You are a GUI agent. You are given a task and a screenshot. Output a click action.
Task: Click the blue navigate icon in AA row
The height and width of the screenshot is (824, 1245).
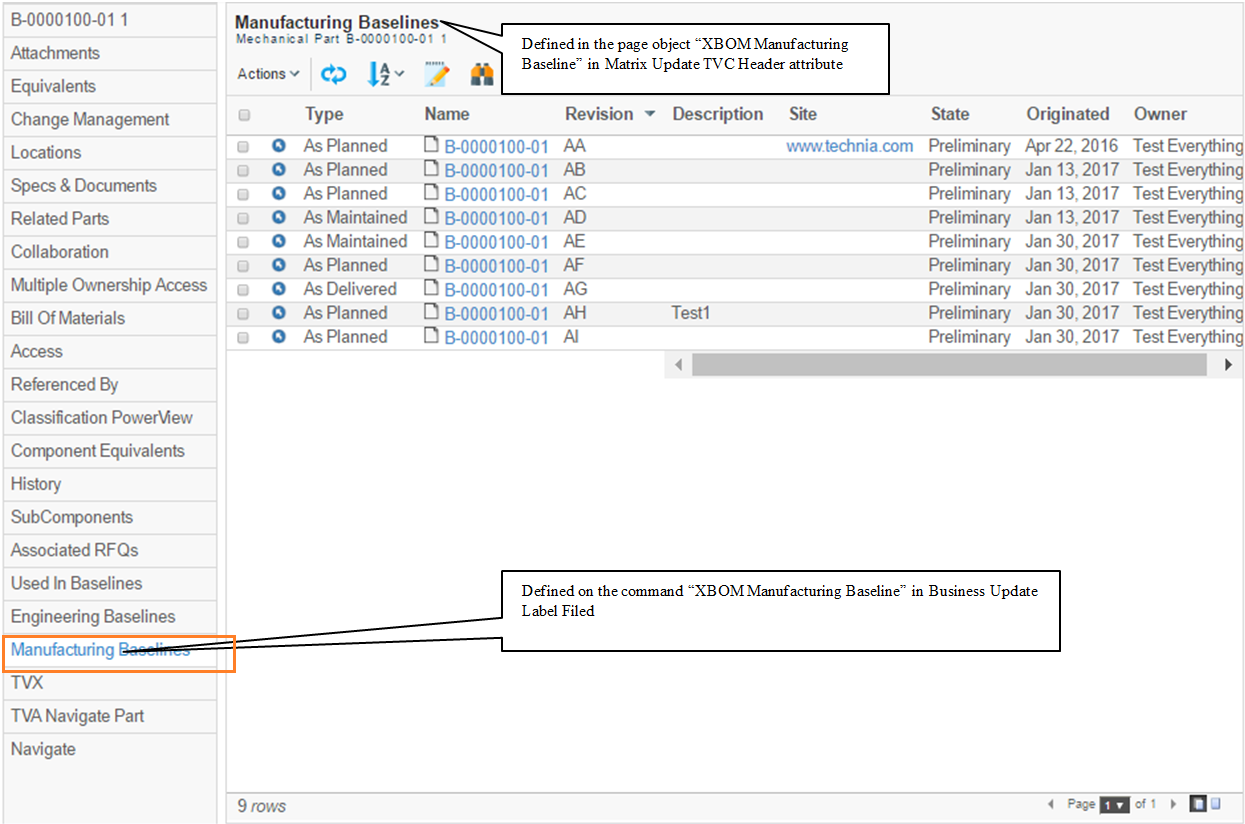point(279,146)
